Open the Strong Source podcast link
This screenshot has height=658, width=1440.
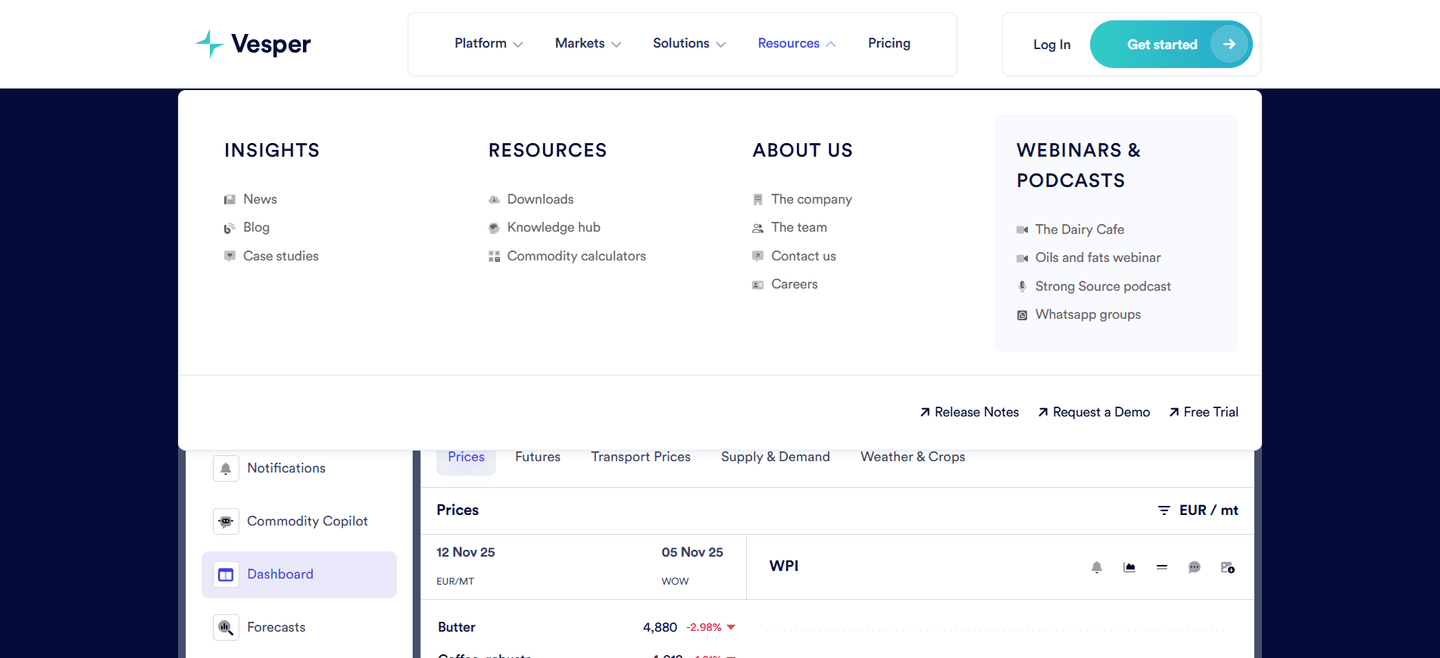tap(1103, 286)
